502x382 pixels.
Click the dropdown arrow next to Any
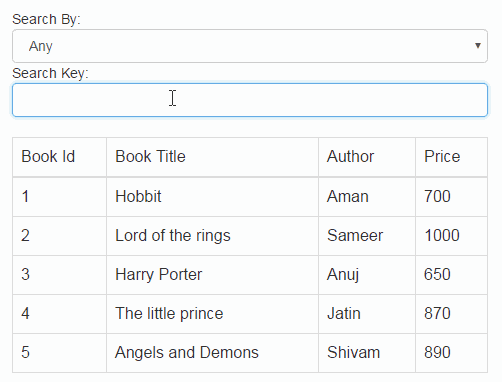pyautogui.click(x=478, y=46)
